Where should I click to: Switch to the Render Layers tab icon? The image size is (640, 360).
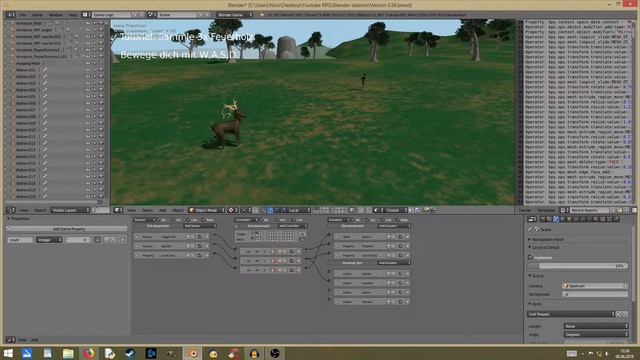pos(549,219)
